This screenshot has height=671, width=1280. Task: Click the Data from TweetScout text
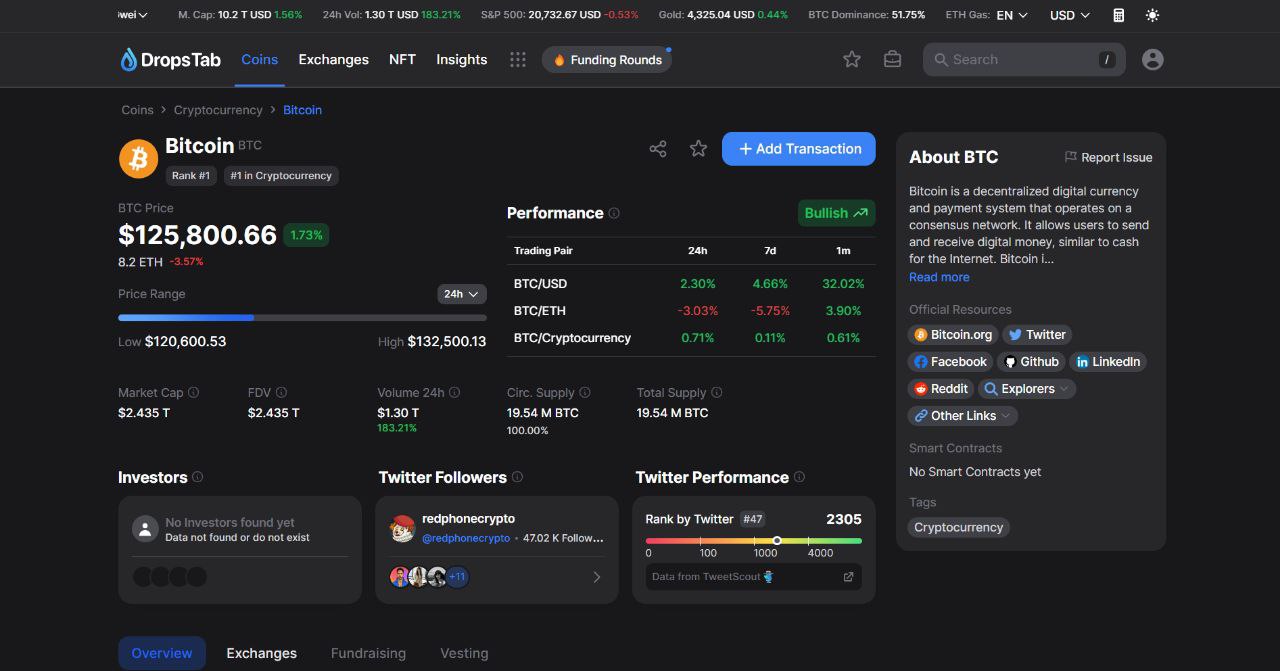[706, 577]
